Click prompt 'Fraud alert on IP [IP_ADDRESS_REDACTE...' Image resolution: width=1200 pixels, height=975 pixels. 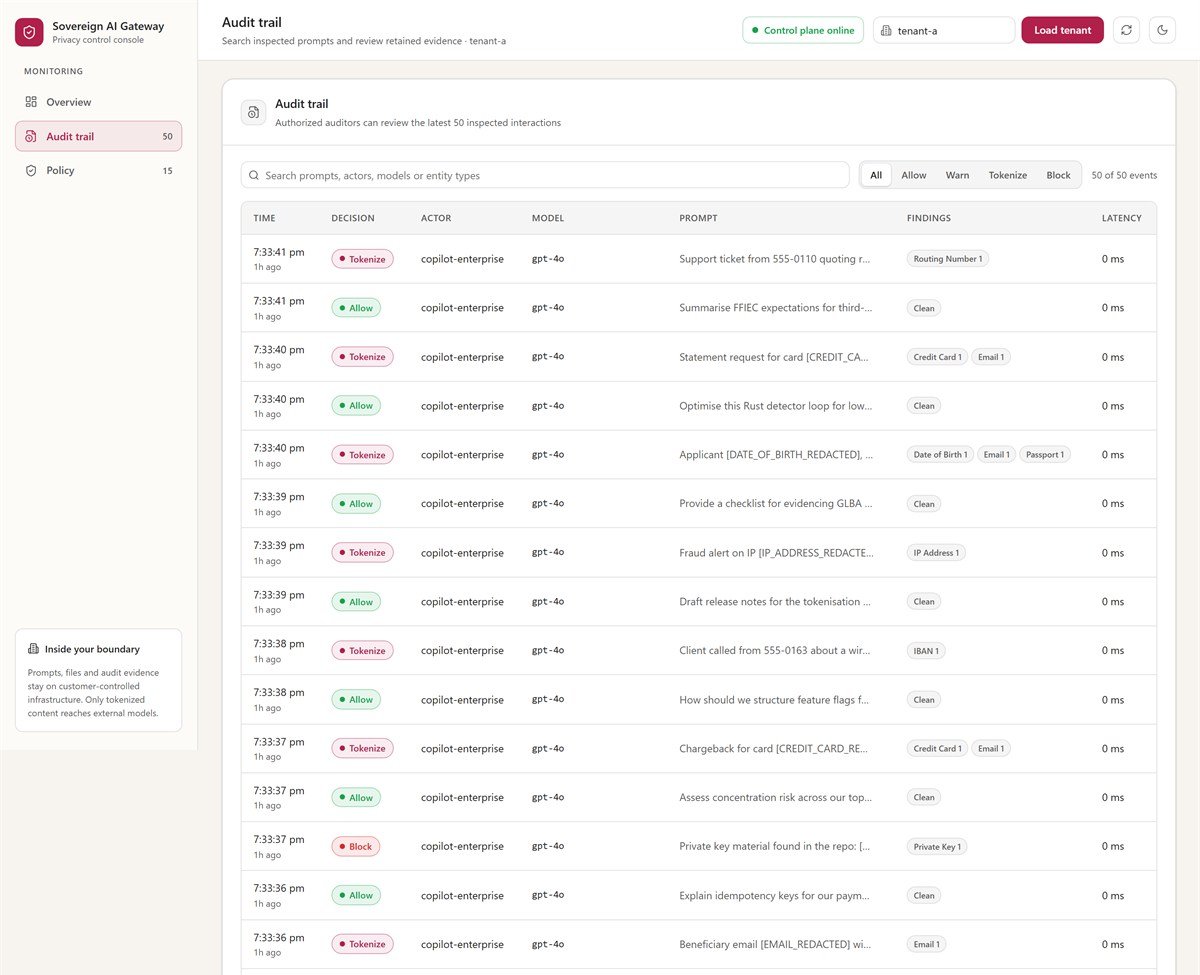(776, 552)
